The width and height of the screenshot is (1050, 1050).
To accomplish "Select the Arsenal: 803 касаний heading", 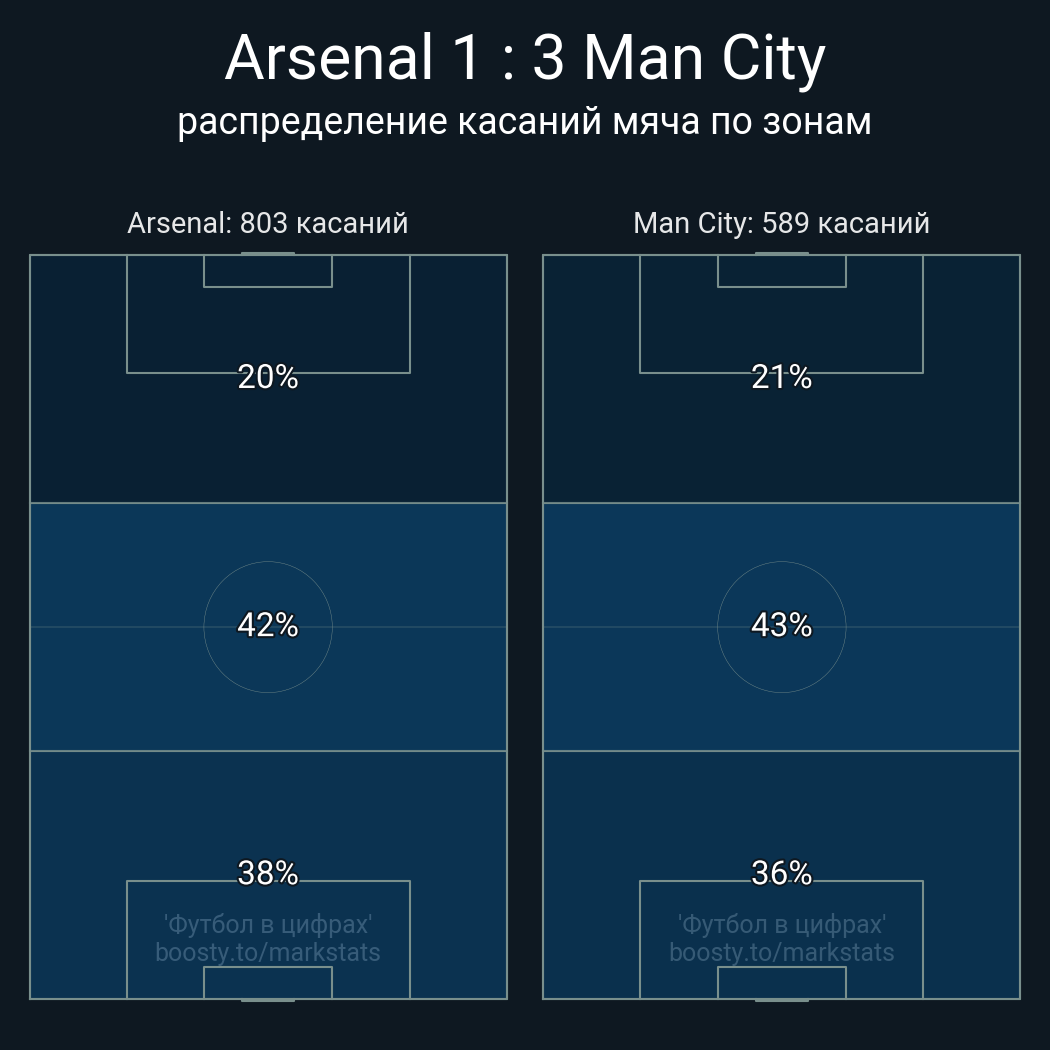I will click(268, 223).
